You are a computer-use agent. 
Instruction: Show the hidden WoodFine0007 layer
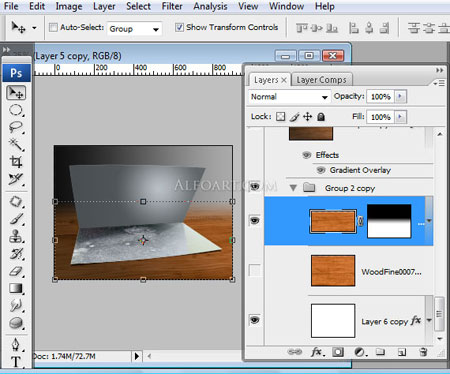[255, 270]
